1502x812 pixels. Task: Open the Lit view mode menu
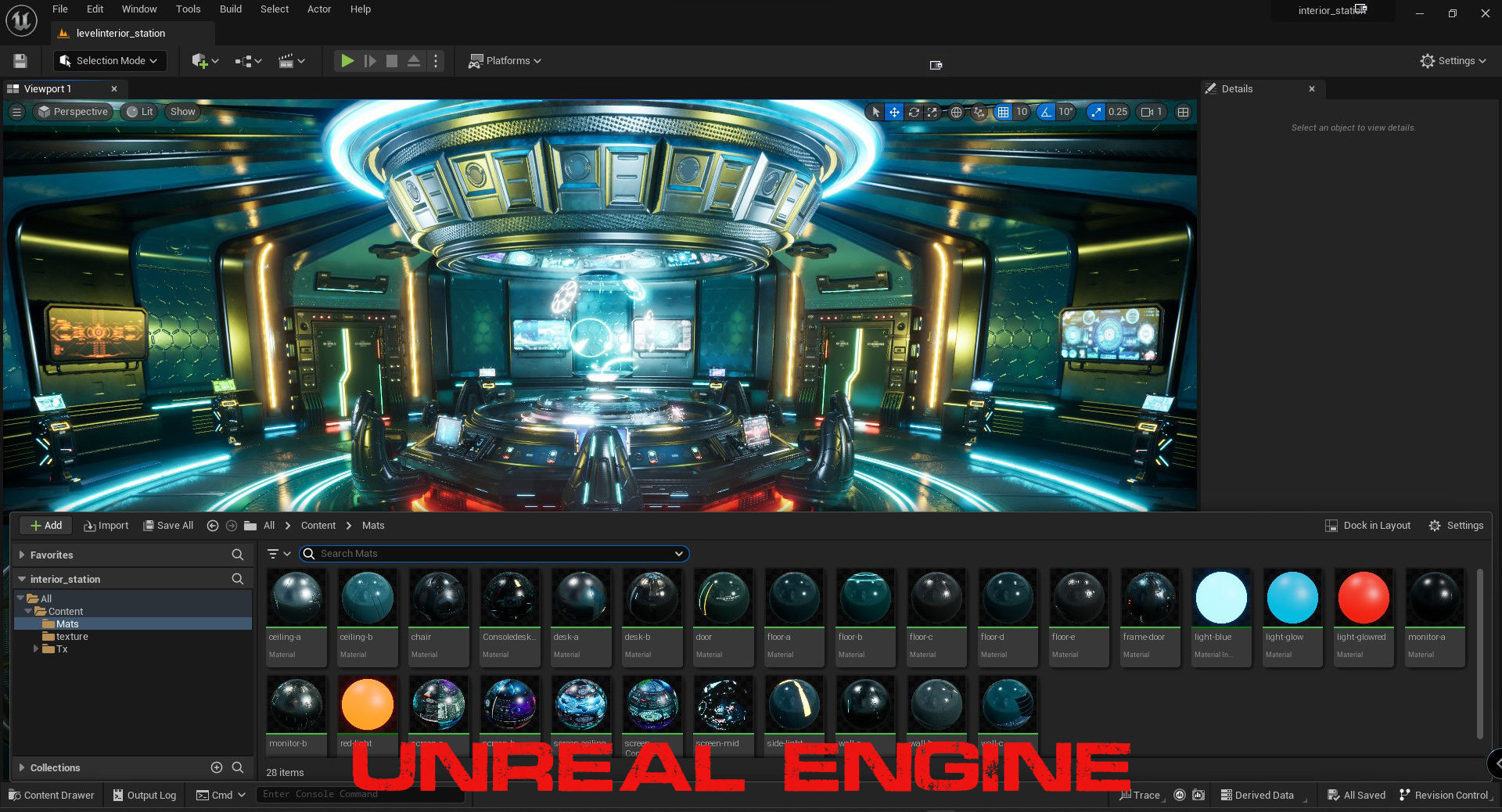[x=140, y=112]
